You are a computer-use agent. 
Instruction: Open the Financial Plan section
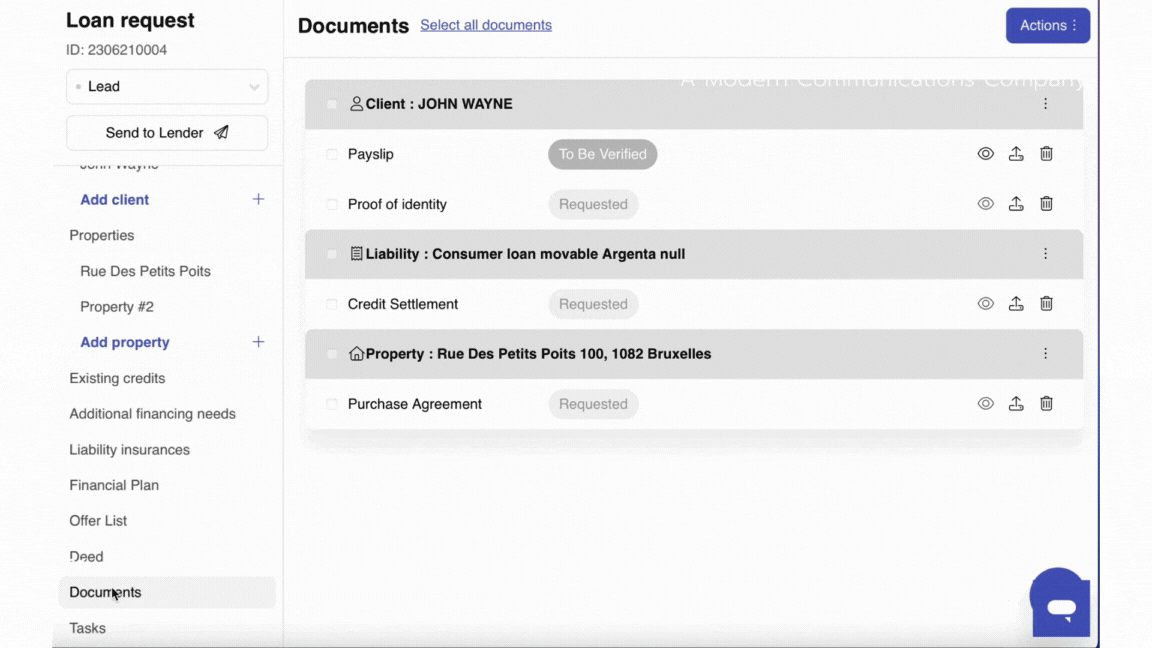[x=114, y=485]
